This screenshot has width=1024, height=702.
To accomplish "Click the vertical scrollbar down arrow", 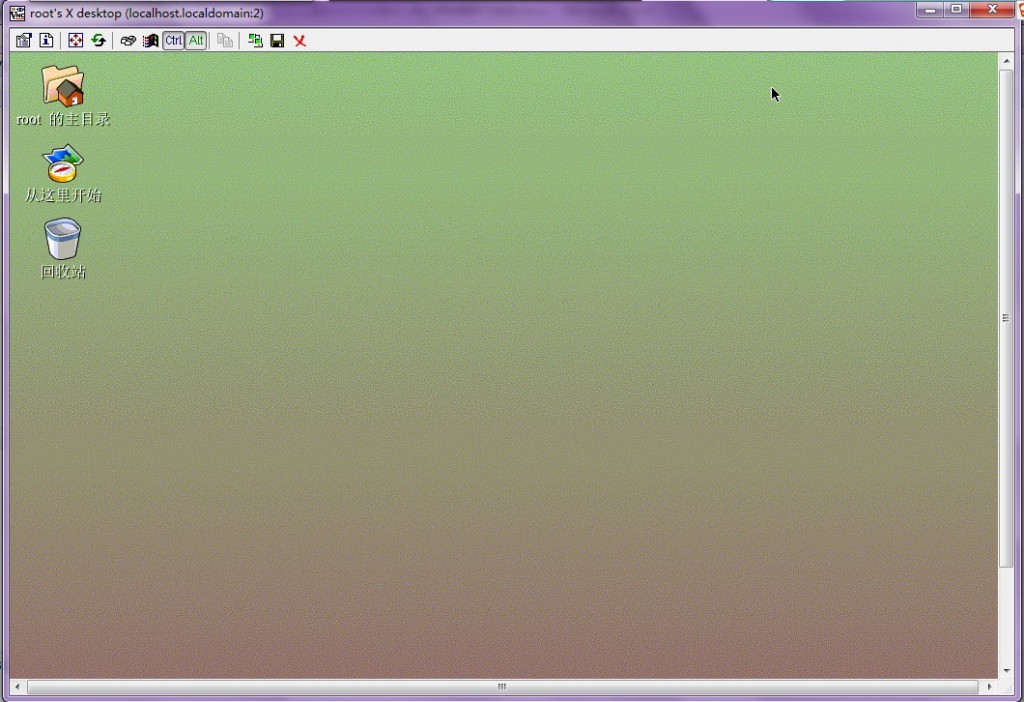I will click(1006, 671).
